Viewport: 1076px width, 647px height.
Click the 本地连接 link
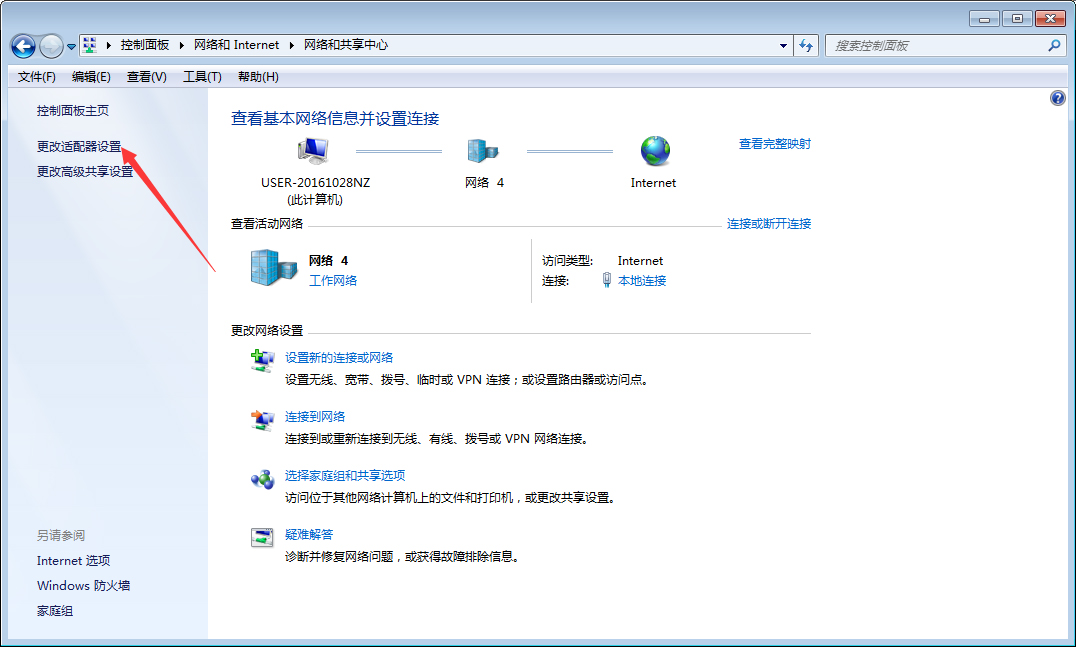645,280
